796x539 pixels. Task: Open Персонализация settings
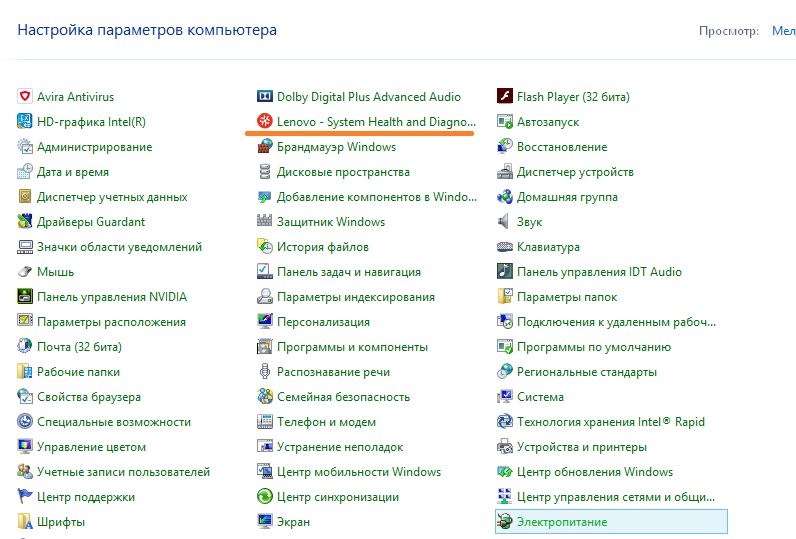click(323, 322)
